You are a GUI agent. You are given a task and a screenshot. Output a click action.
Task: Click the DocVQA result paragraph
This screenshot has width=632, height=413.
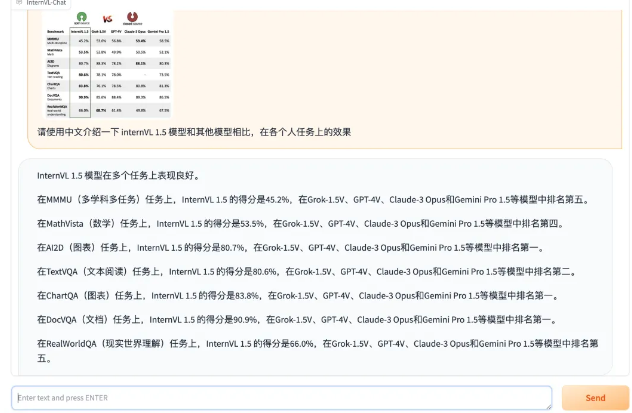click(x=296, y=319)
